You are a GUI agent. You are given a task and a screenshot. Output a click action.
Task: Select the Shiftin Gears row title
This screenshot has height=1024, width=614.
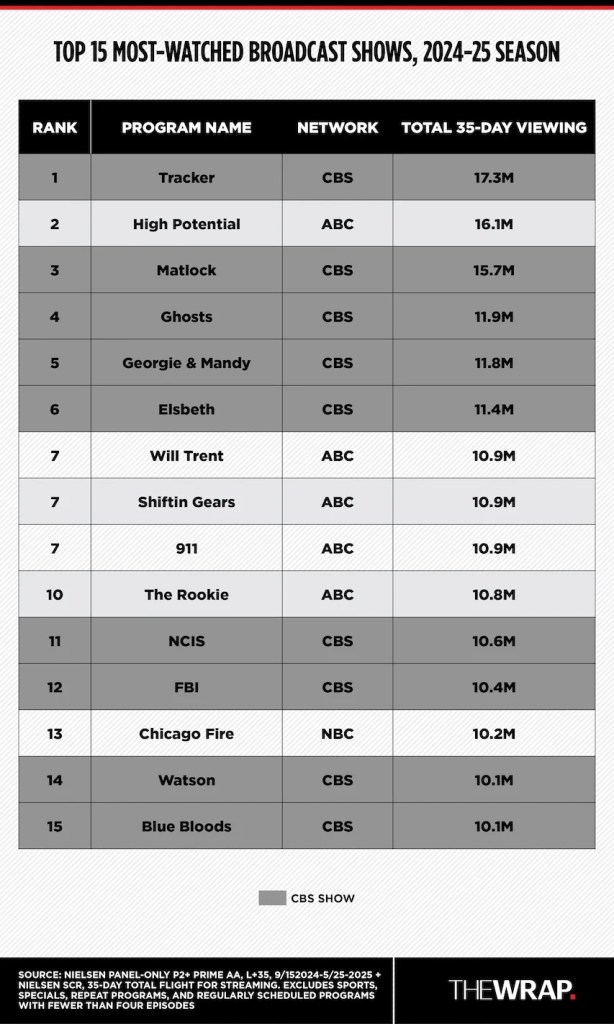click(186, 502)
